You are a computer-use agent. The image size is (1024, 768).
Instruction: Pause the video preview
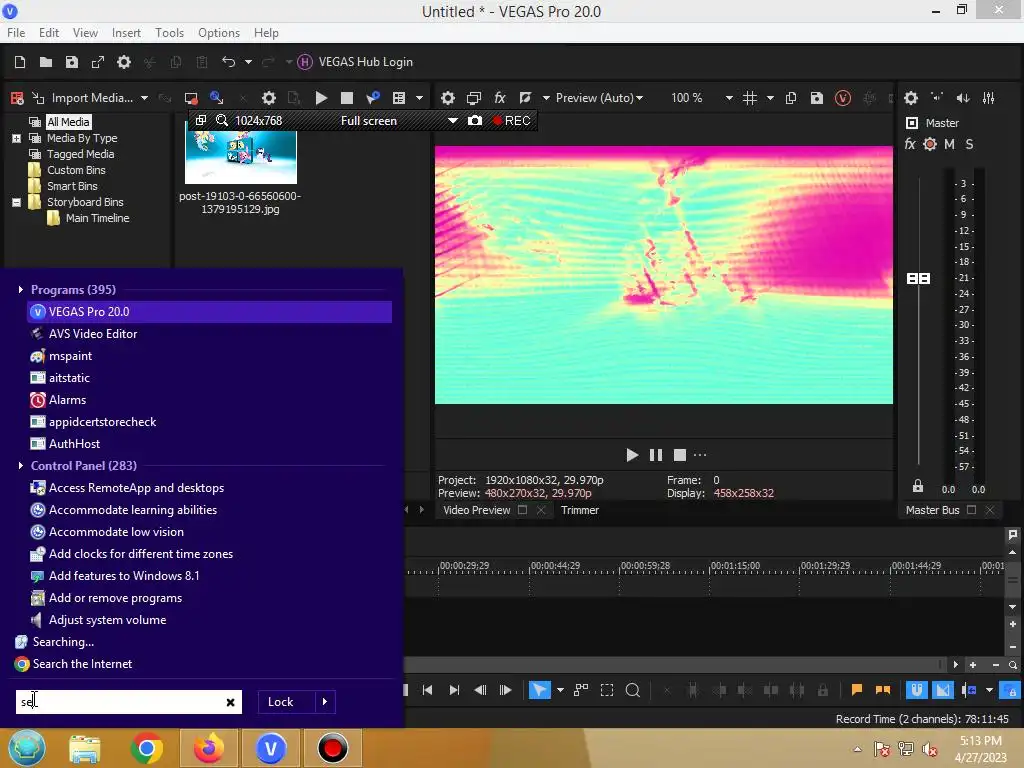pyautogui.click(x=656, y=455)
